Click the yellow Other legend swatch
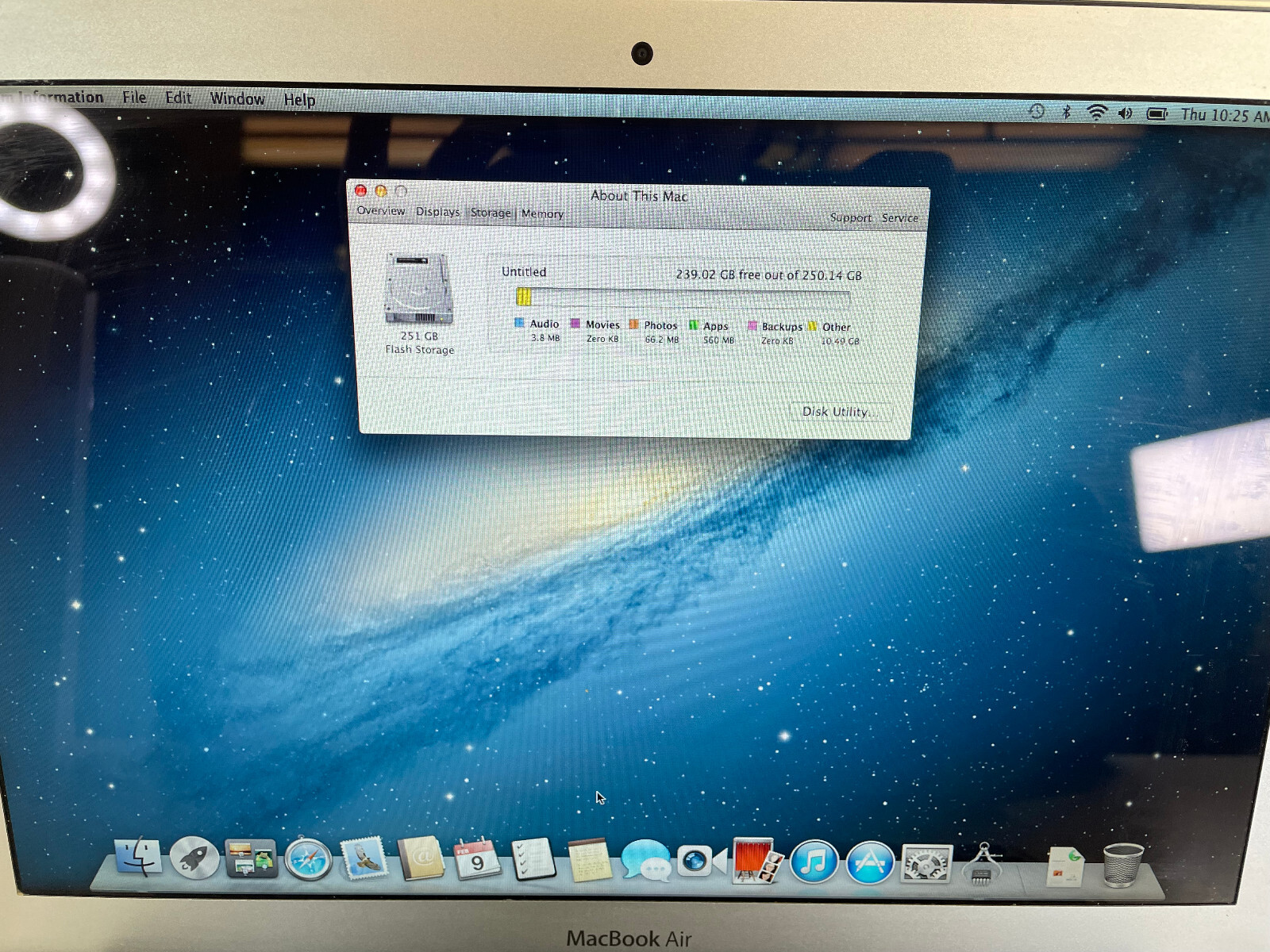 coord(812,326)
